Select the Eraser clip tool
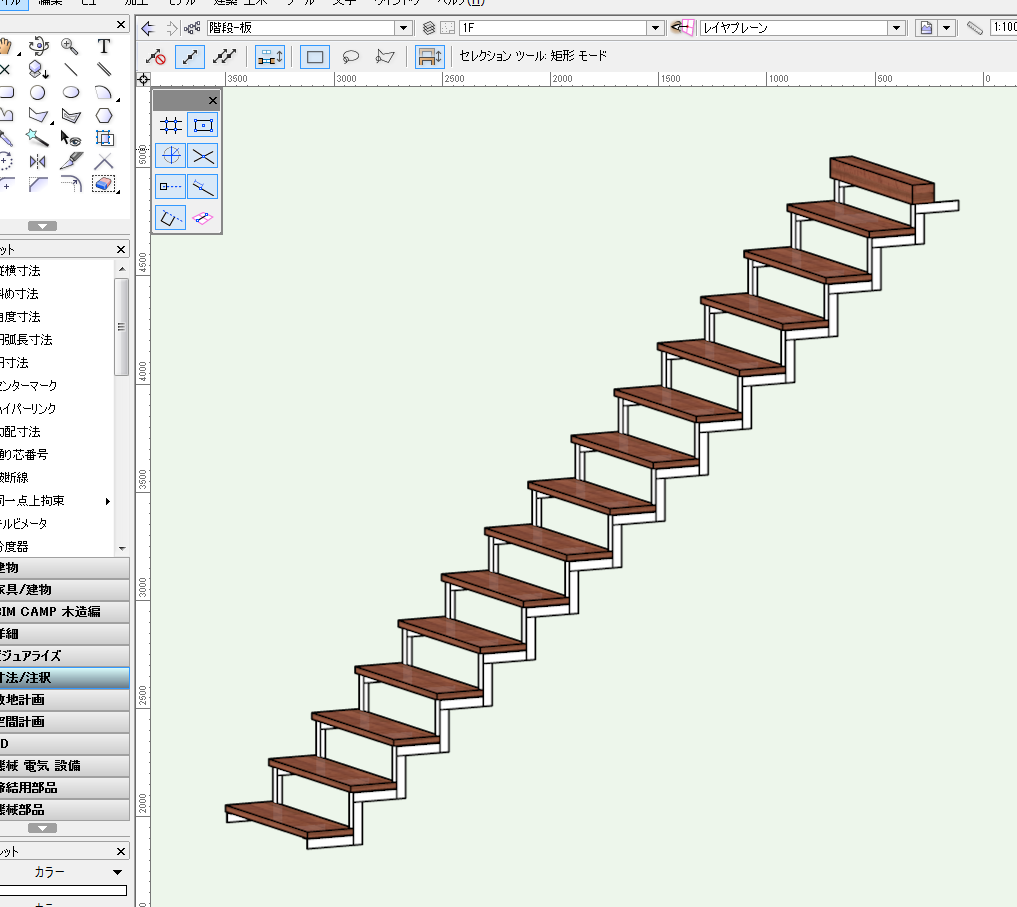The height and width of the screenshot is (907, 1017). point(104,184)
